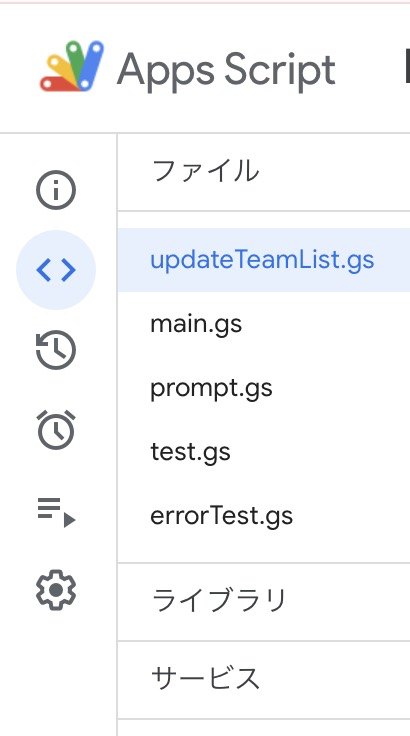Click the blank header area beside ファイル label
This screenshot has width=410, height=736.
click(336, 172)
